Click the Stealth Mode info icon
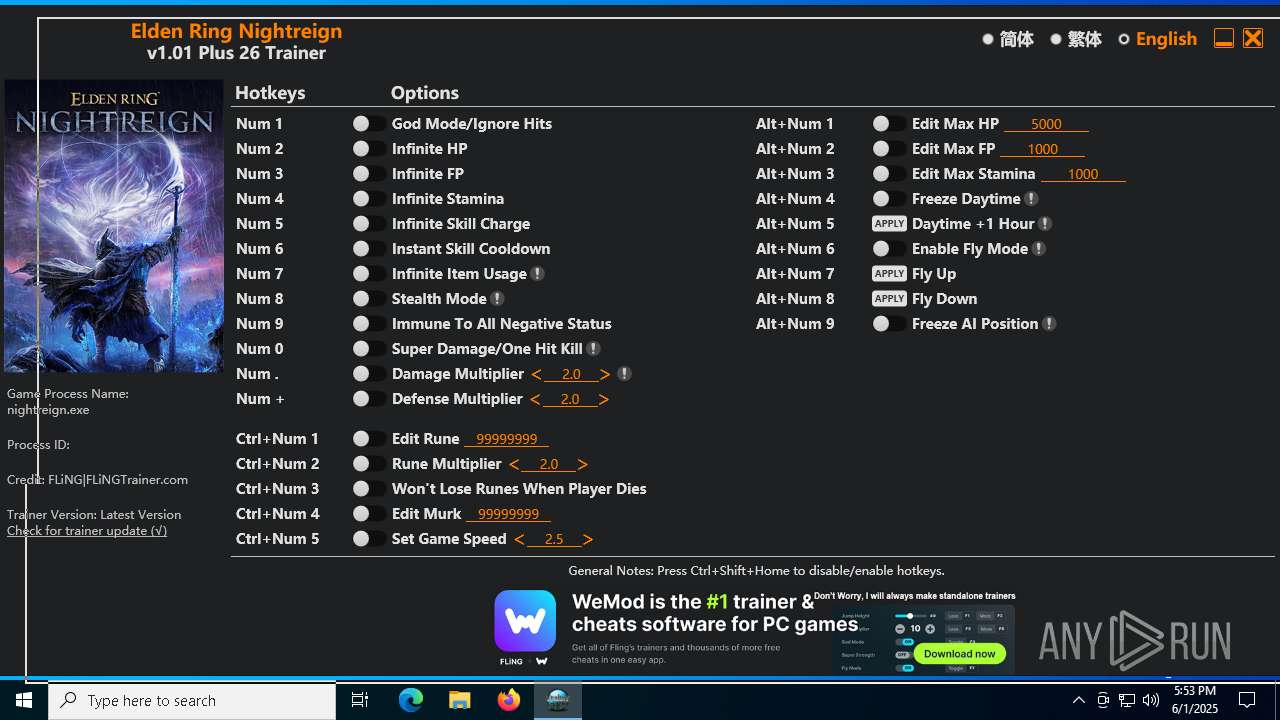The width and height of the screenshot is (1280, 720). pos(497,299)
